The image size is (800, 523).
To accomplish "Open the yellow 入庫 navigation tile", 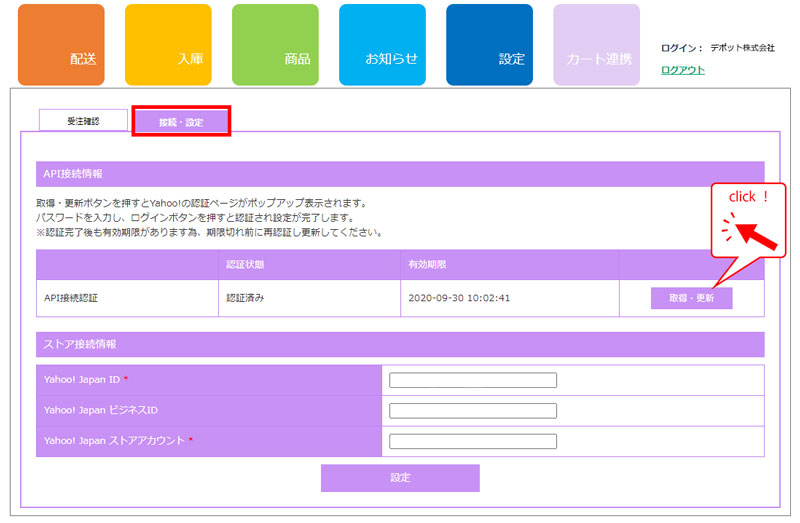I will click(x=168, y=45).
